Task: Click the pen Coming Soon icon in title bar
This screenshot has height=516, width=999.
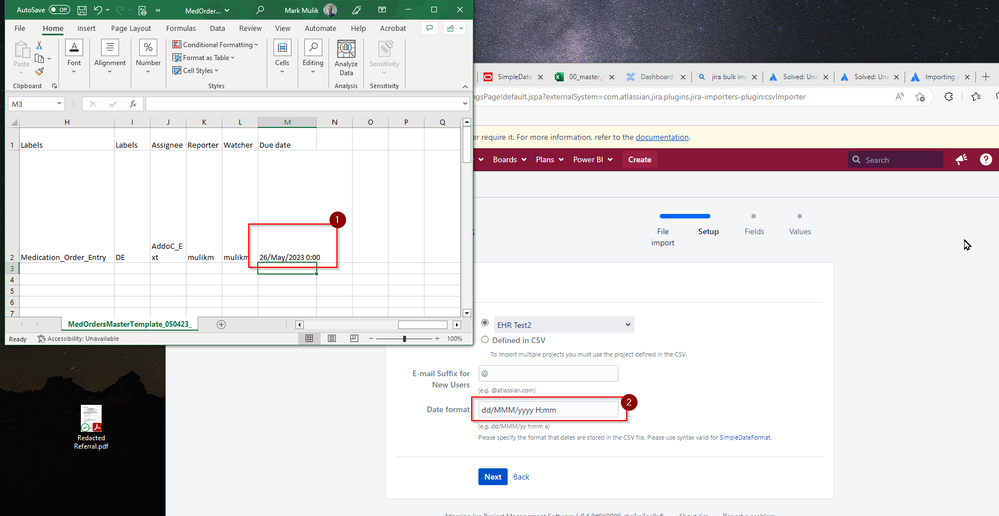Action: 356,10
